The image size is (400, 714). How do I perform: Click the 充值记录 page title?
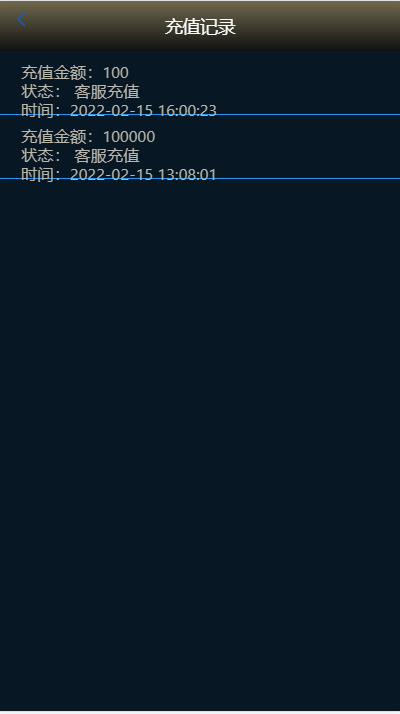[200, 27]
